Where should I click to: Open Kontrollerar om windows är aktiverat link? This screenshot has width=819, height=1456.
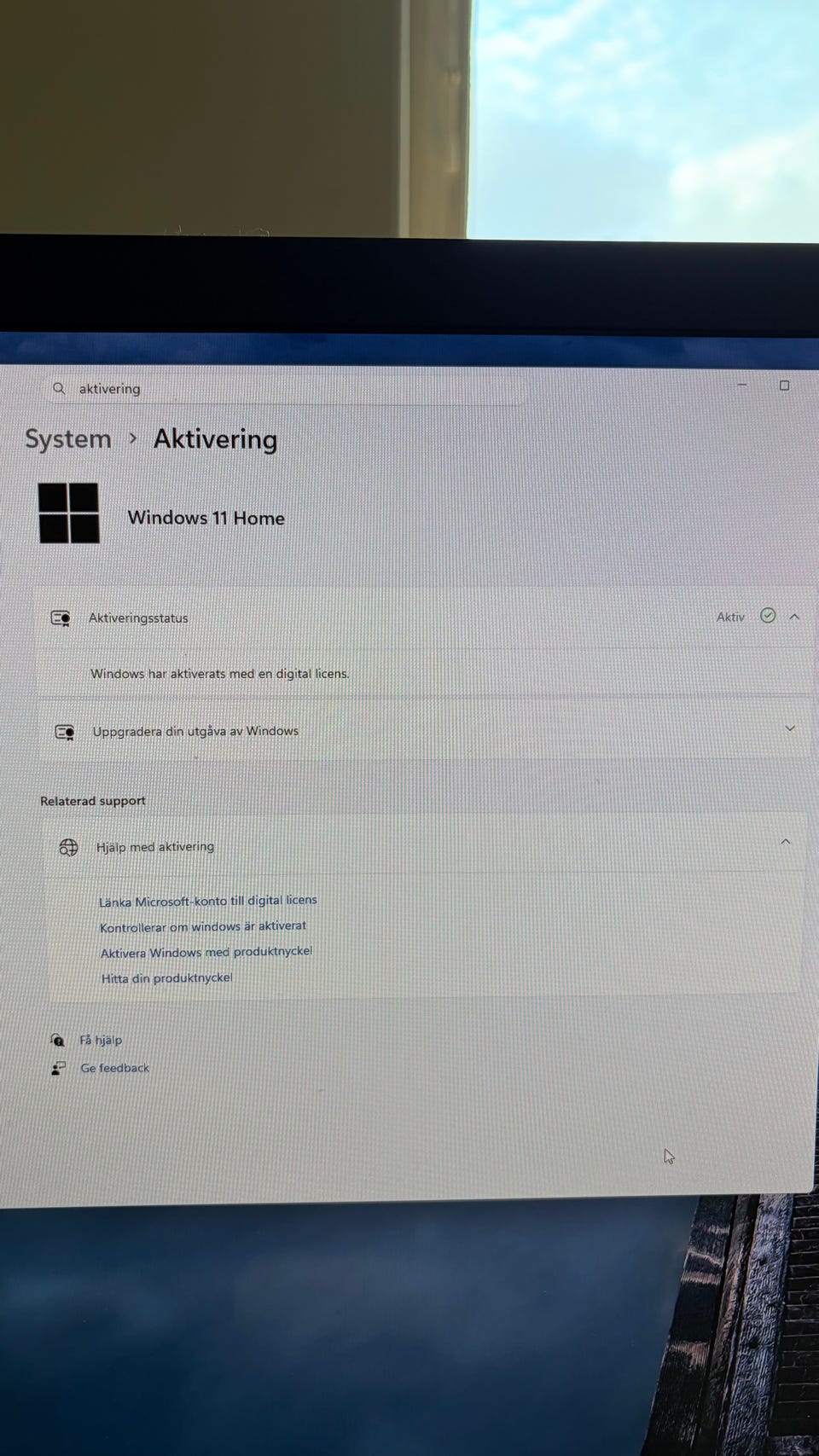pos(203,926)
